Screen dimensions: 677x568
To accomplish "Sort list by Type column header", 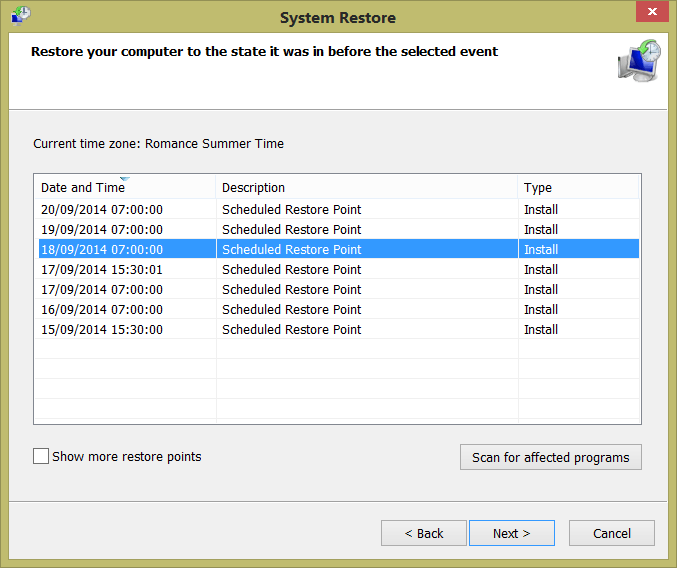I will pos(538,187).
